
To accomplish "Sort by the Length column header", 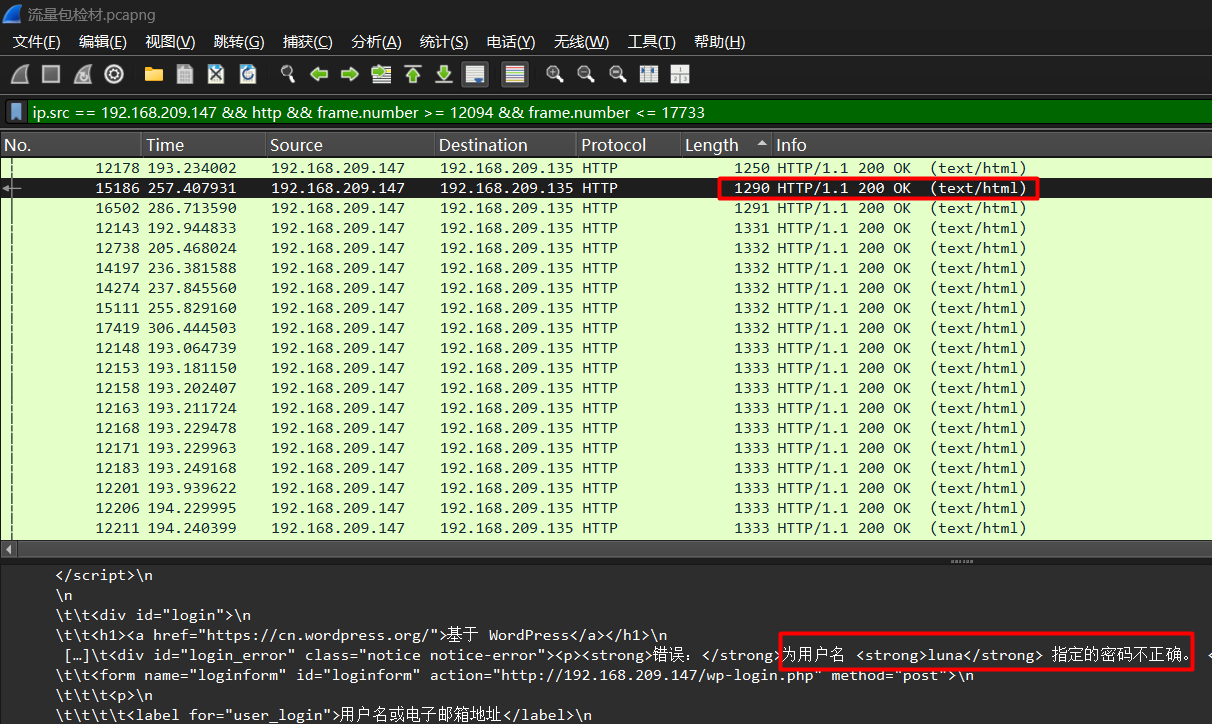I will [726, 145].
